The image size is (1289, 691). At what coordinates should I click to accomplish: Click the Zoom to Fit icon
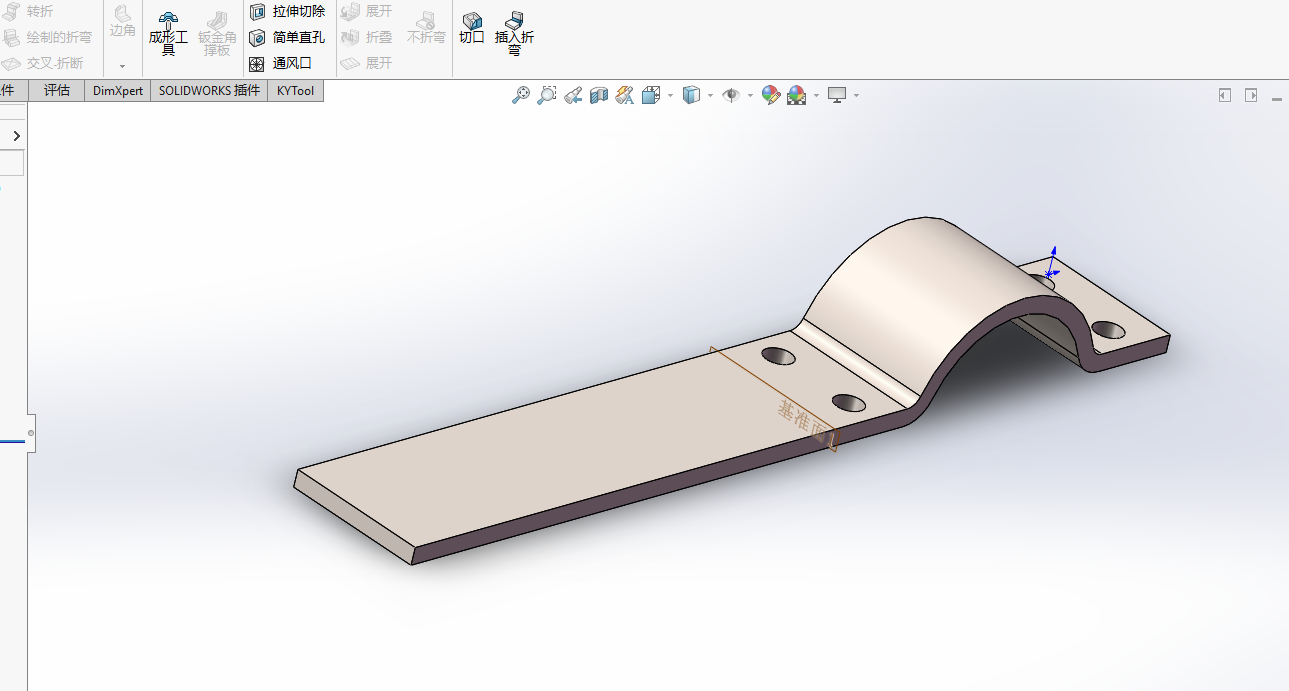[521, 95]
